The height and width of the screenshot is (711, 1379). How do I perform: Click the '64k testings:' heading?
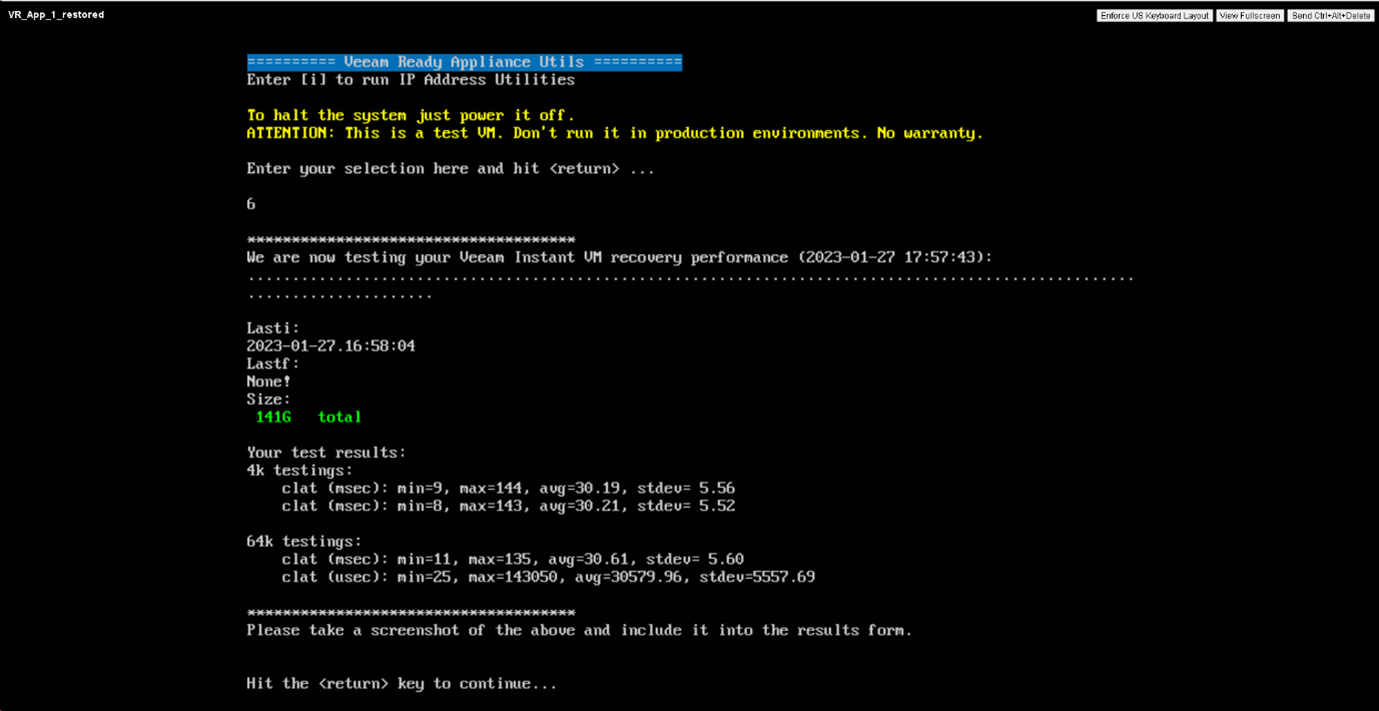[x=304, y=541]
